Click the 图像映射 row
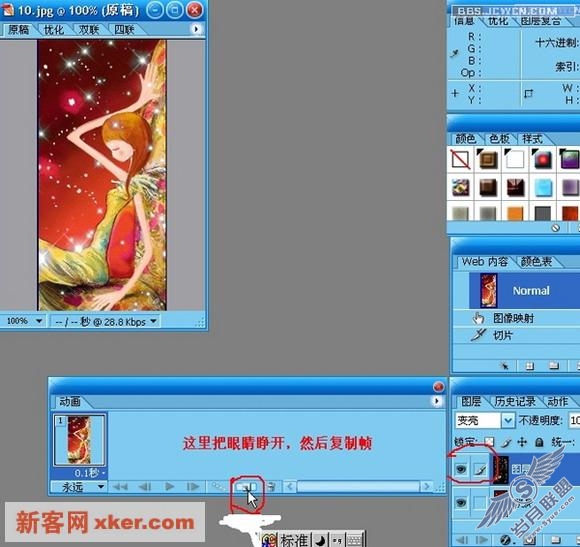Image resolution: width=580 pixels, height=547 pixels. point(516,318)
